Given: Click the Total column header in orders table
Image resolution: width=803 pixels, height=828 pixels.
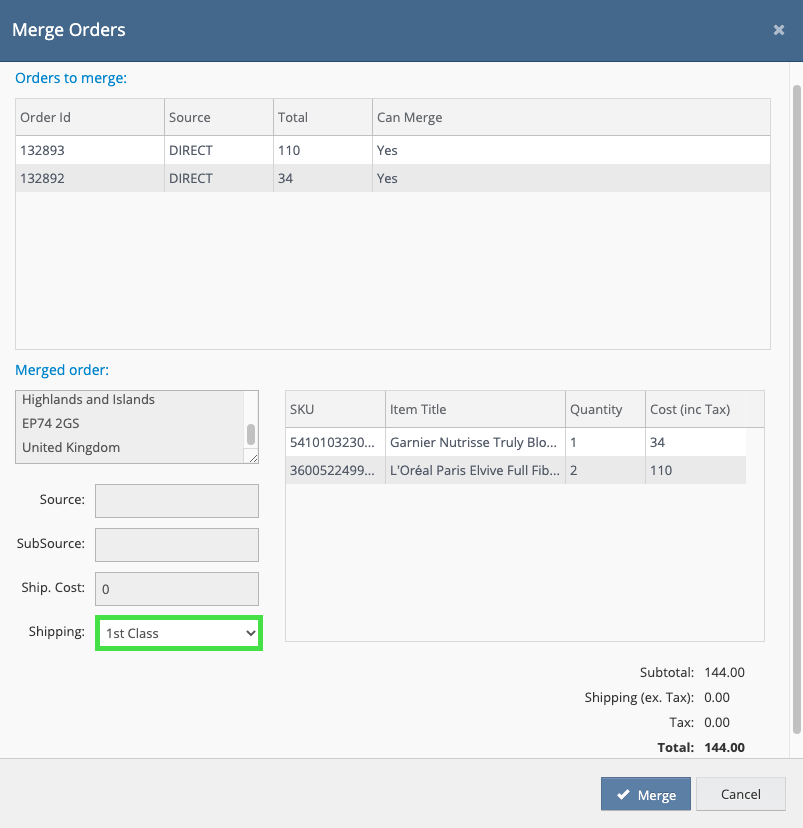Looking at the screenshot, I should click(322, 117).
